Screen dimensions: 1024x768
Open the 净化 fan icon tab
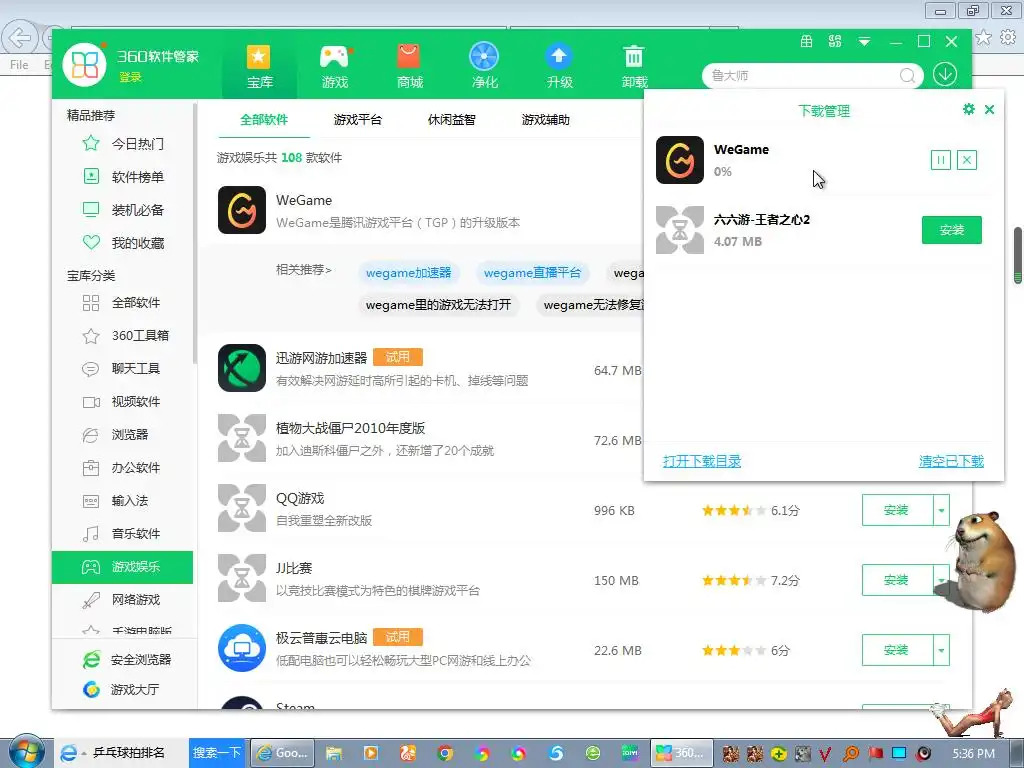tap(484, 67)
